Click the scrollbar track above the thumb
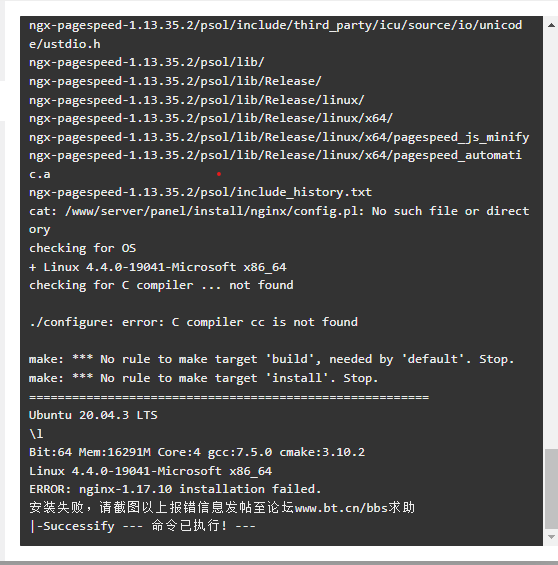Screen dimensions: 558x565 (x=551, y=238)
